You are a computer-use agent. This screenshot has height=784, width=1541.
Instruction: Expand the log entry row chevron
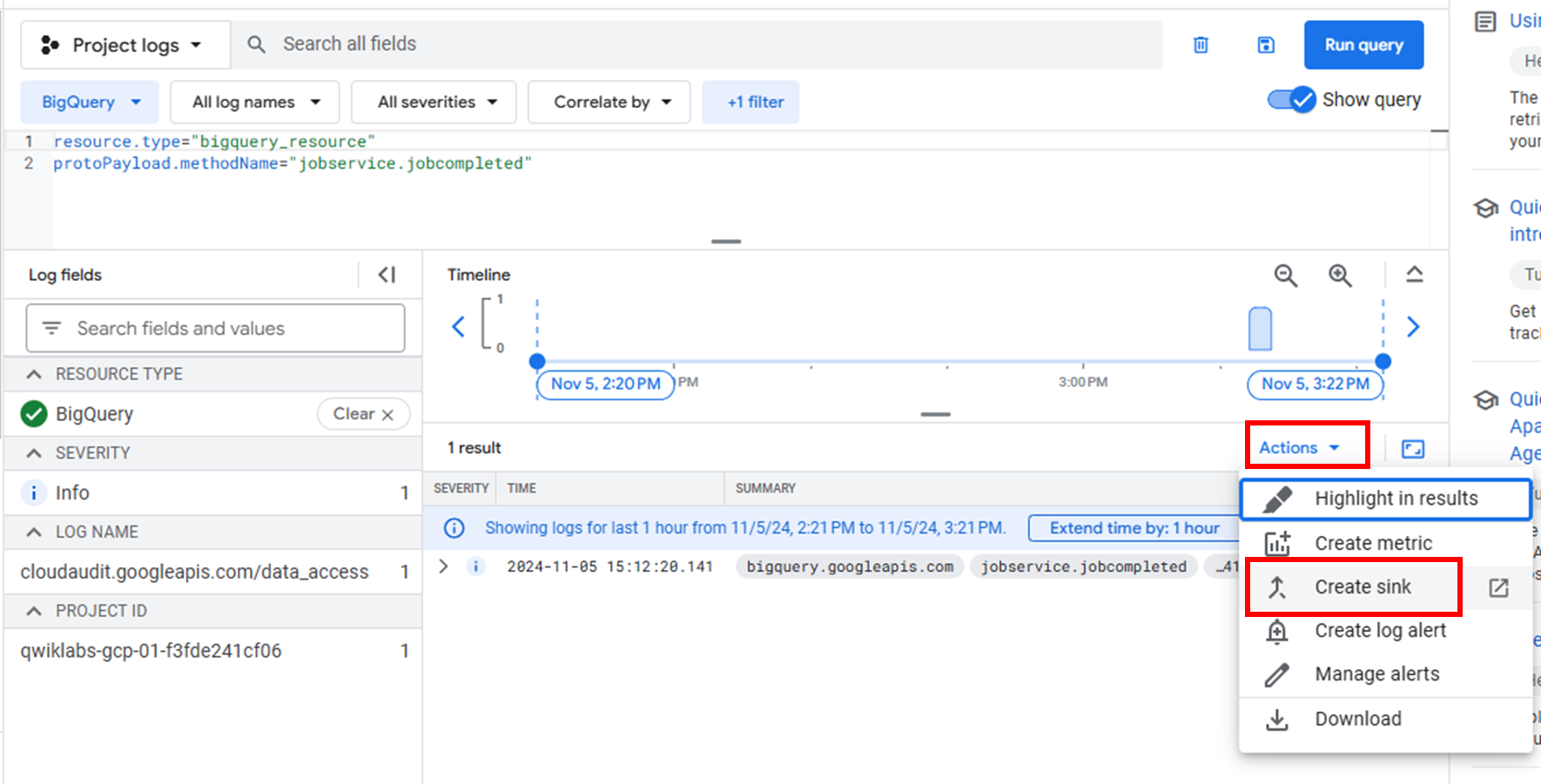(444, 566)
